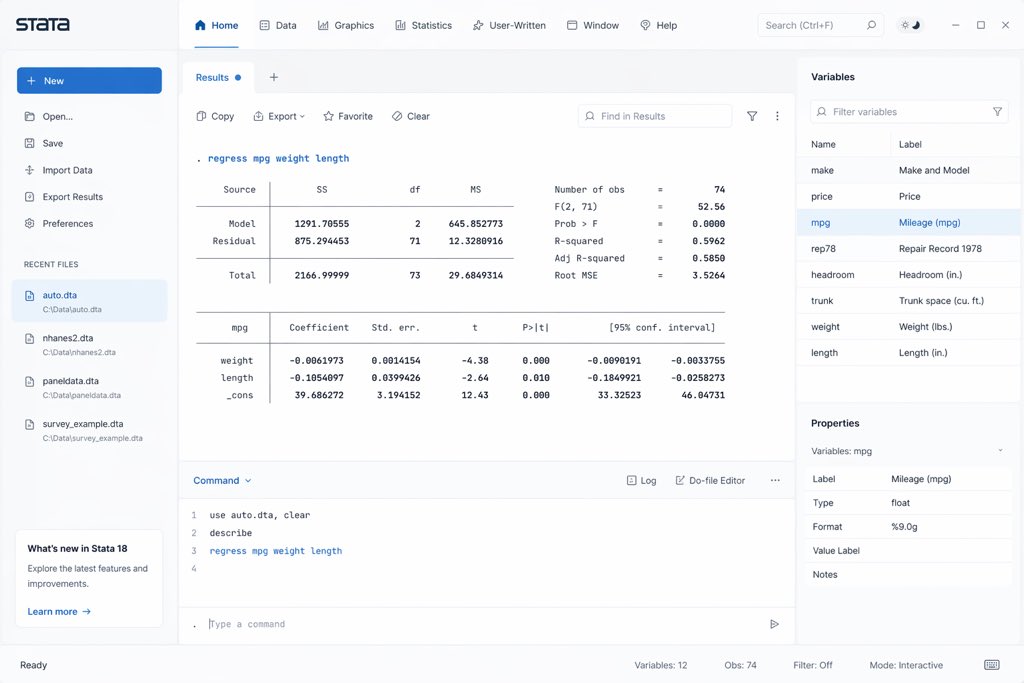
Task: Select the trunk variable
Action: pyautogui.click(x=909, y=301)
